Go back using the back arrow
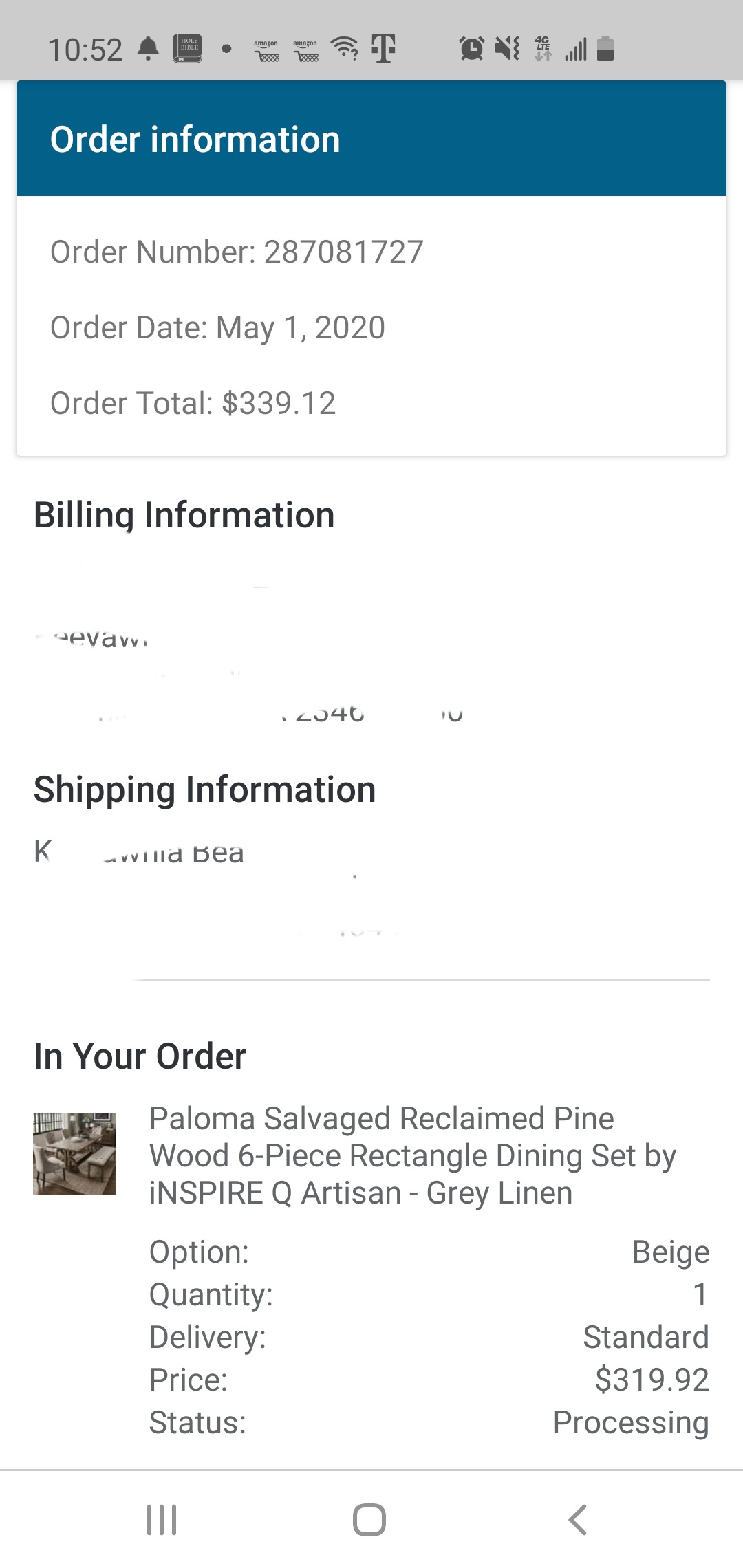This screenshot has height=1568, width=743. pyautogui.click(x=578, y=1520)
